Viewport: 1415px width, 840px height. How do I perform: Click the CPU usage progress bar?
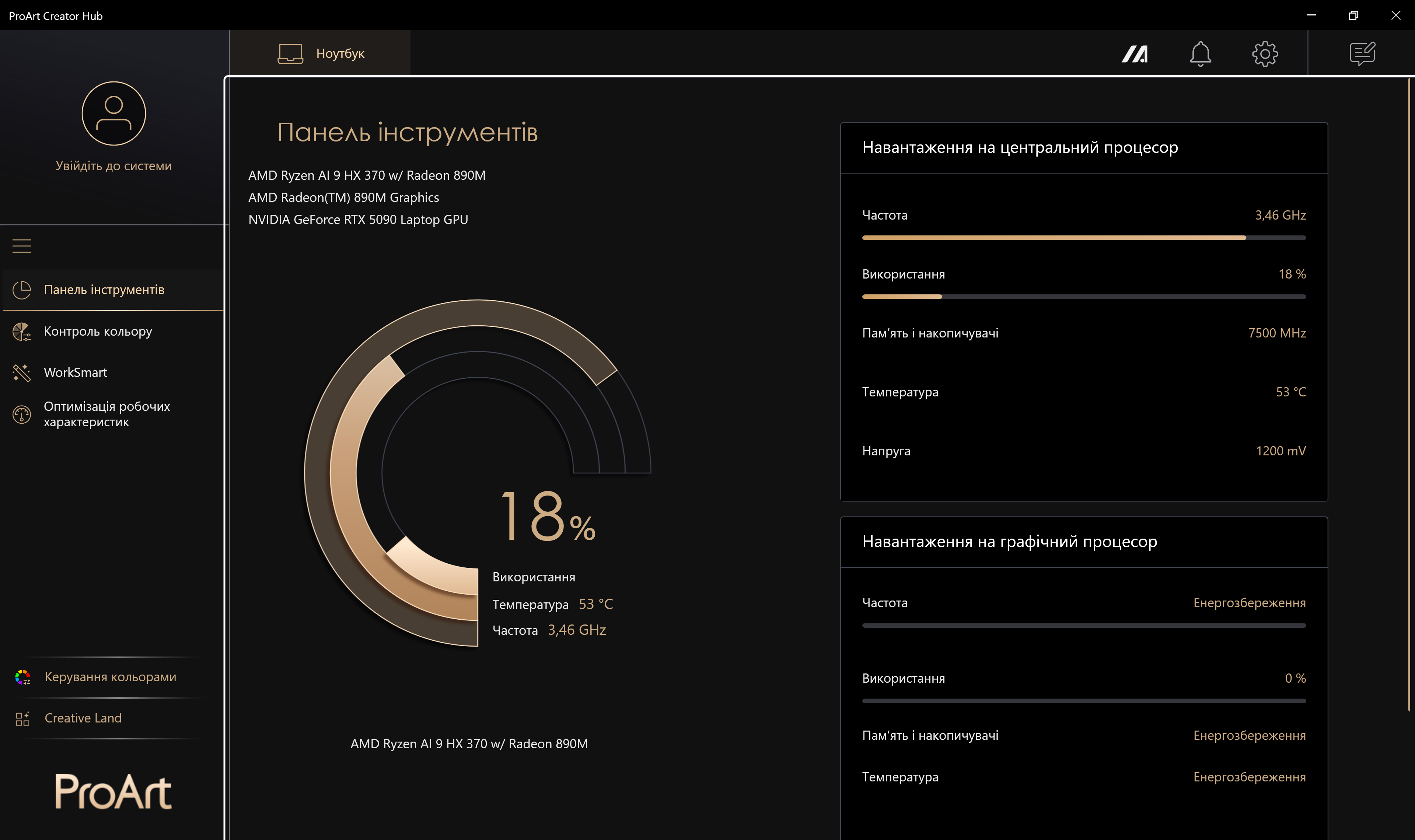point(1083,297)
